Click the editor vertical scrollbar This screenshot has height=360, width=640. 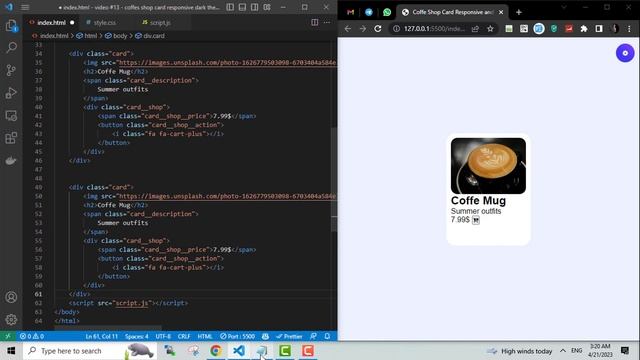coord(334,180)
